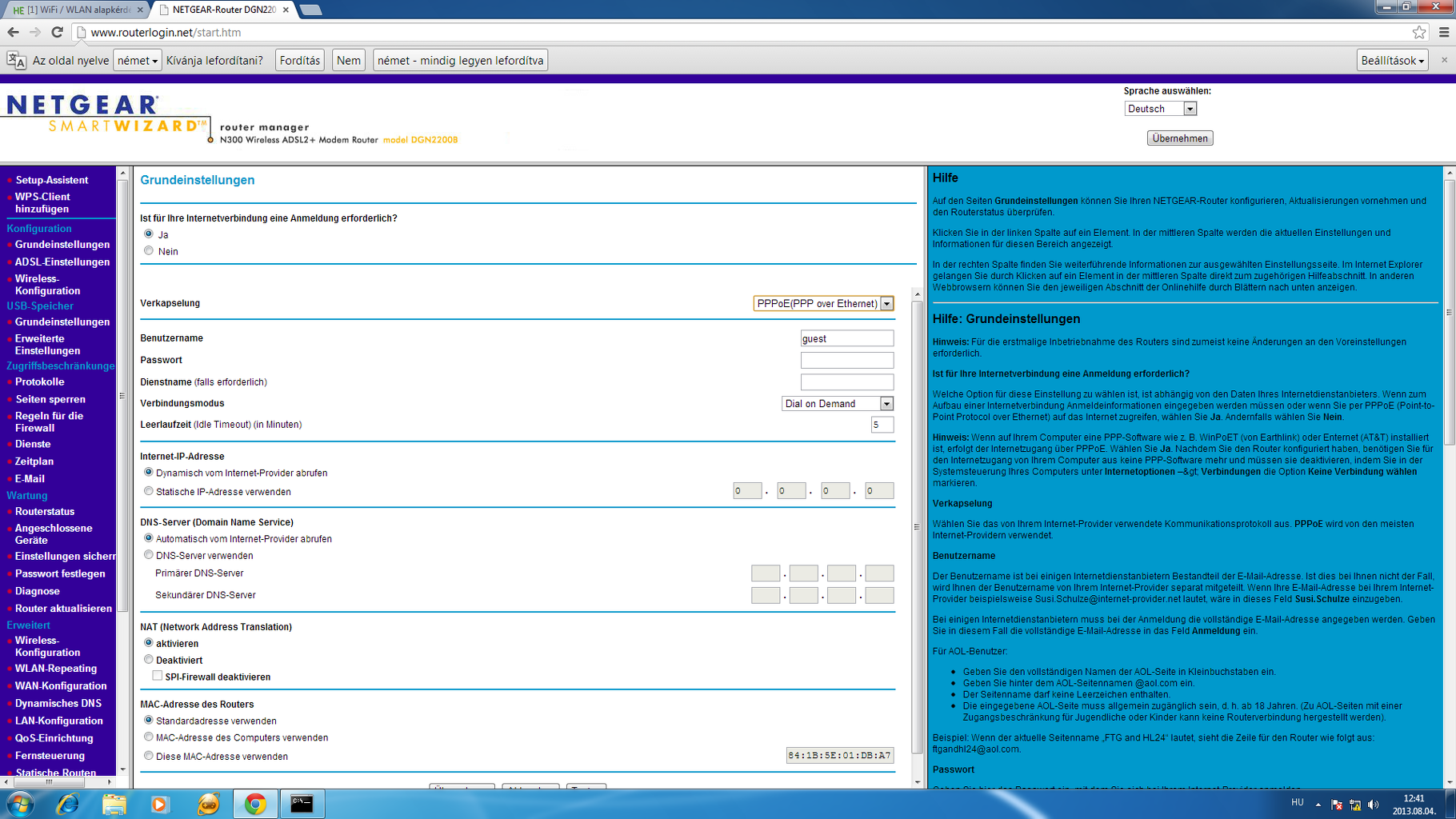Open QoS-Einrichtung link in sidebar
This screenshot has height=819, width=1456.
click(54, 738)
